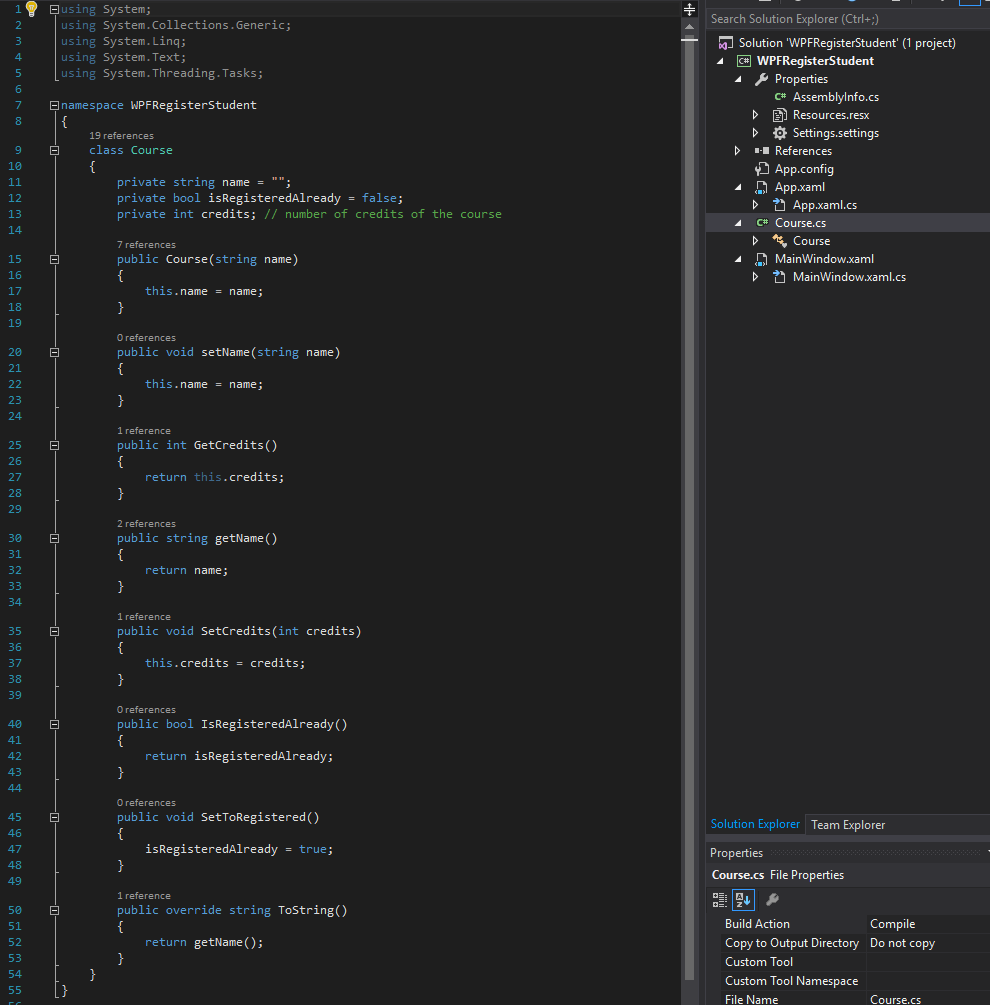Screen dimensions: 990x1005
Task: Collapse the MainWindow.xaml node
Action: coord(738,259)
